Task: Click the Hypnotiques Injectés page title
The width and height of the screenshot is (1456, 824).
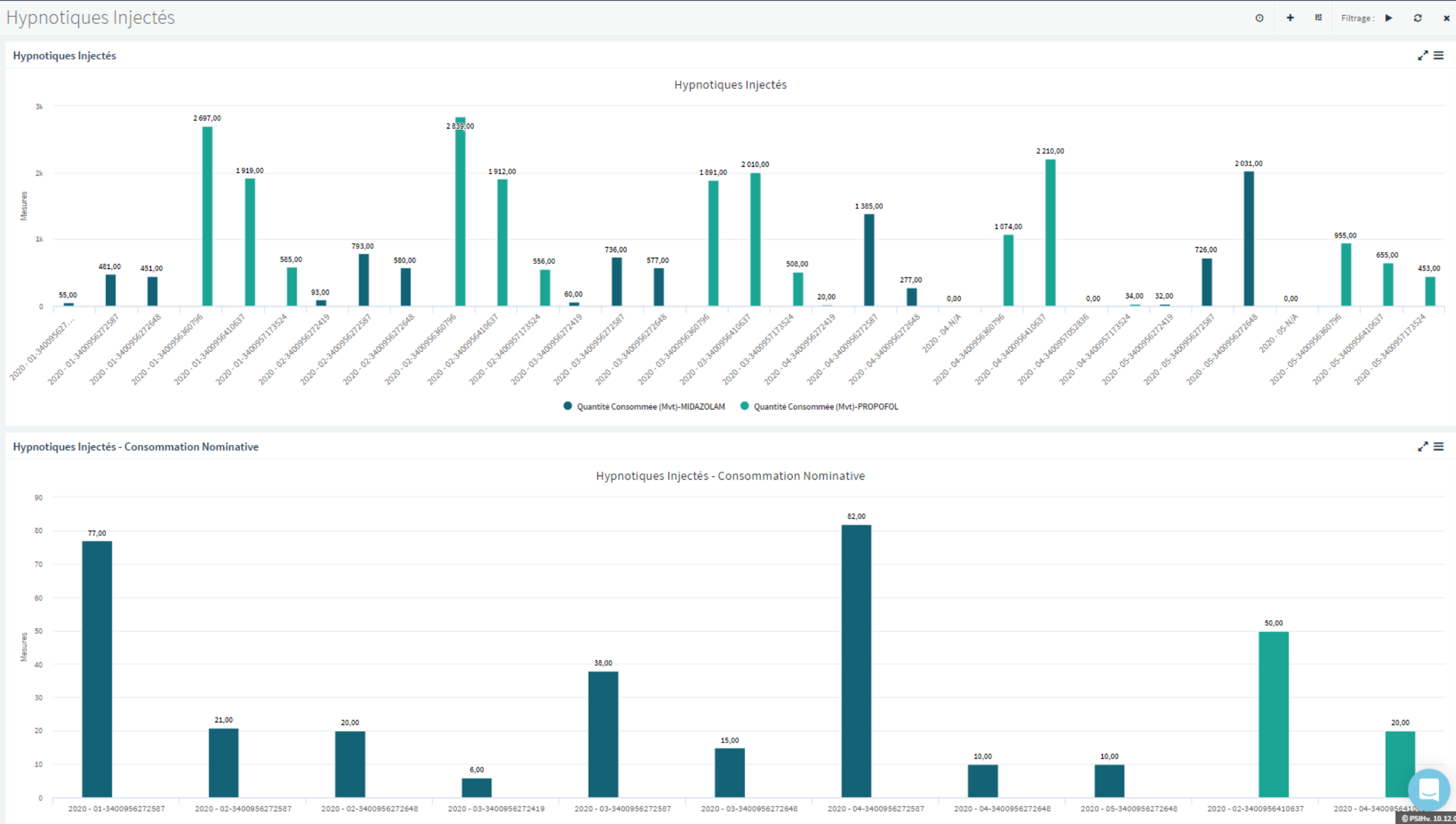Action: (x=90, y=18)
